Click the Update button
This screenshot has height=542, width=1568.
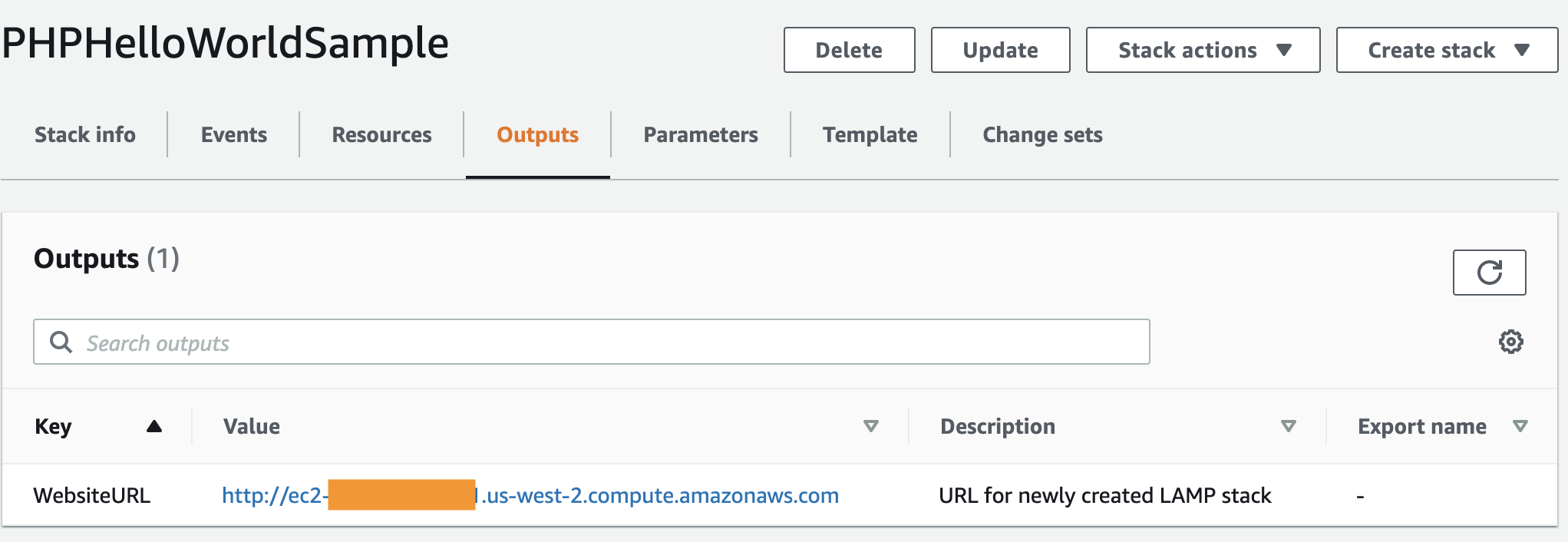(x=1000, y=50)
